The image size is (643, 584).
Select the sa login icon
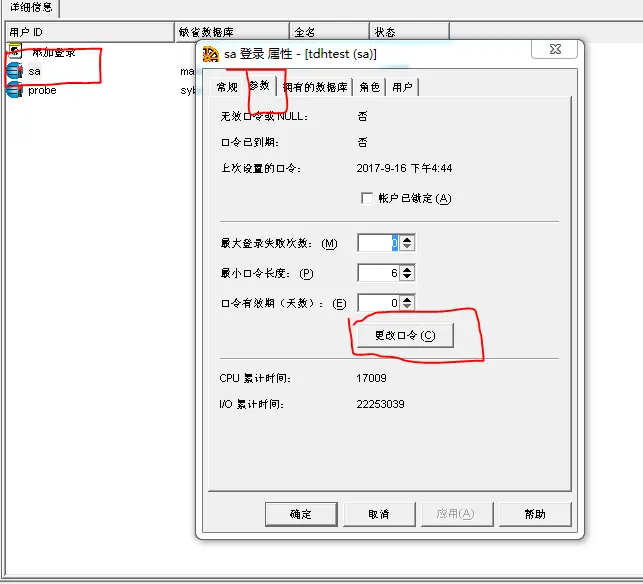point(14,71)
